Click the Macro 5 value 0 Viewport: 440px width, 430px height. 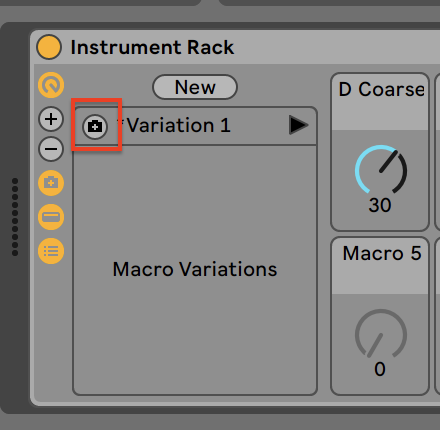[380, 369]
